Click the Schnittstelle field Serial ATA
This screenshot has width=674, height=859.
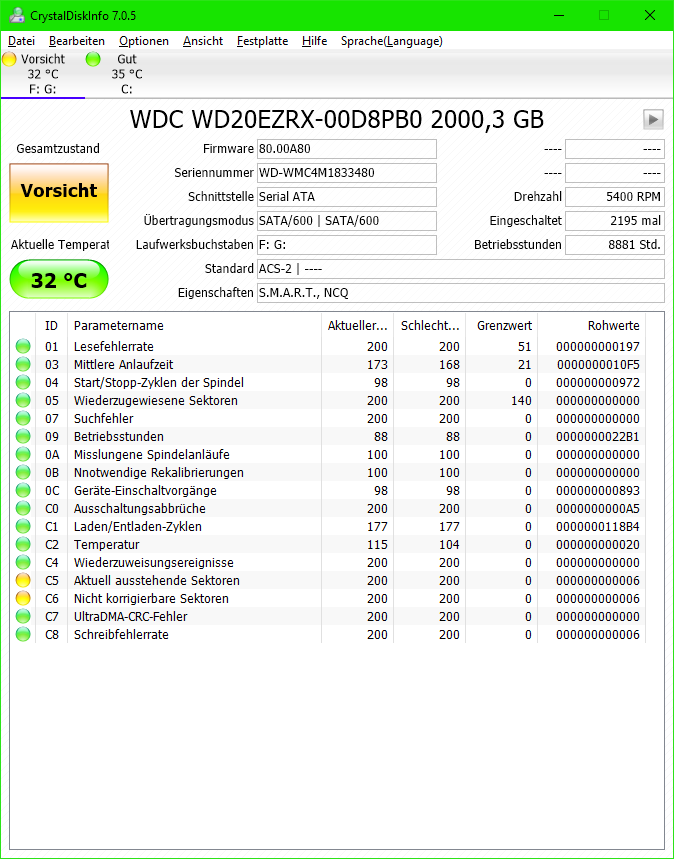(346, 197)
